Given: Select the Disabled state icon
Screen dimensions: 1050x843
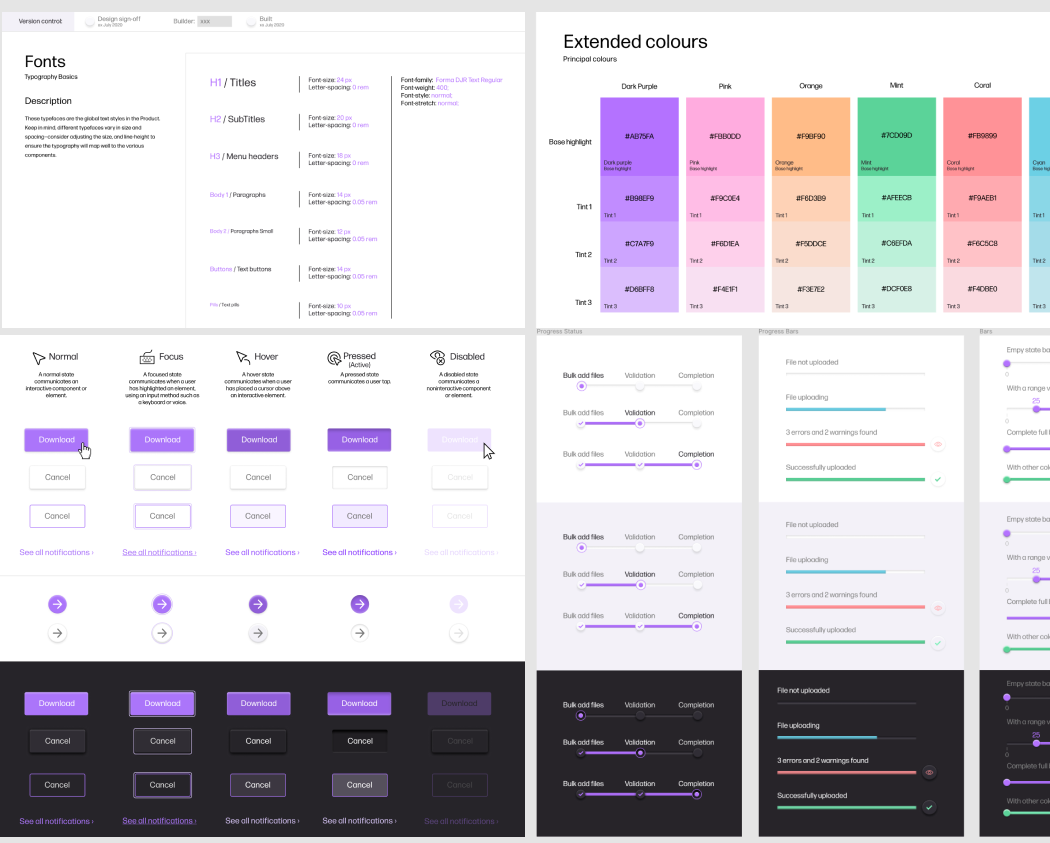Looking at the screenshot, I should click(x=436, y=355).
